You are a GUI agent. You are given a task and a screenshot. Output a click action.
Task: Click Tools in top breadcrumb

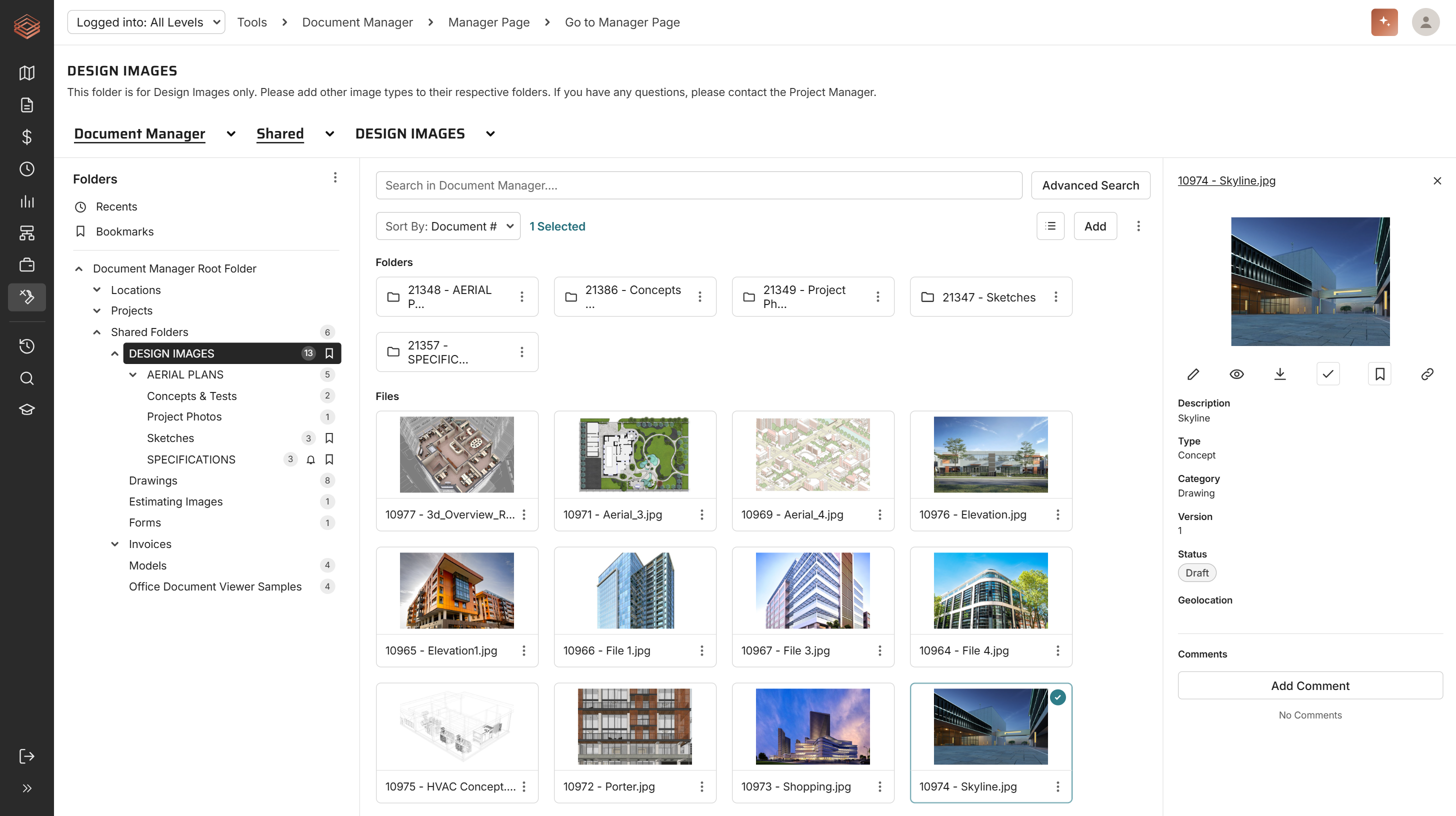(x=251, y=22)
